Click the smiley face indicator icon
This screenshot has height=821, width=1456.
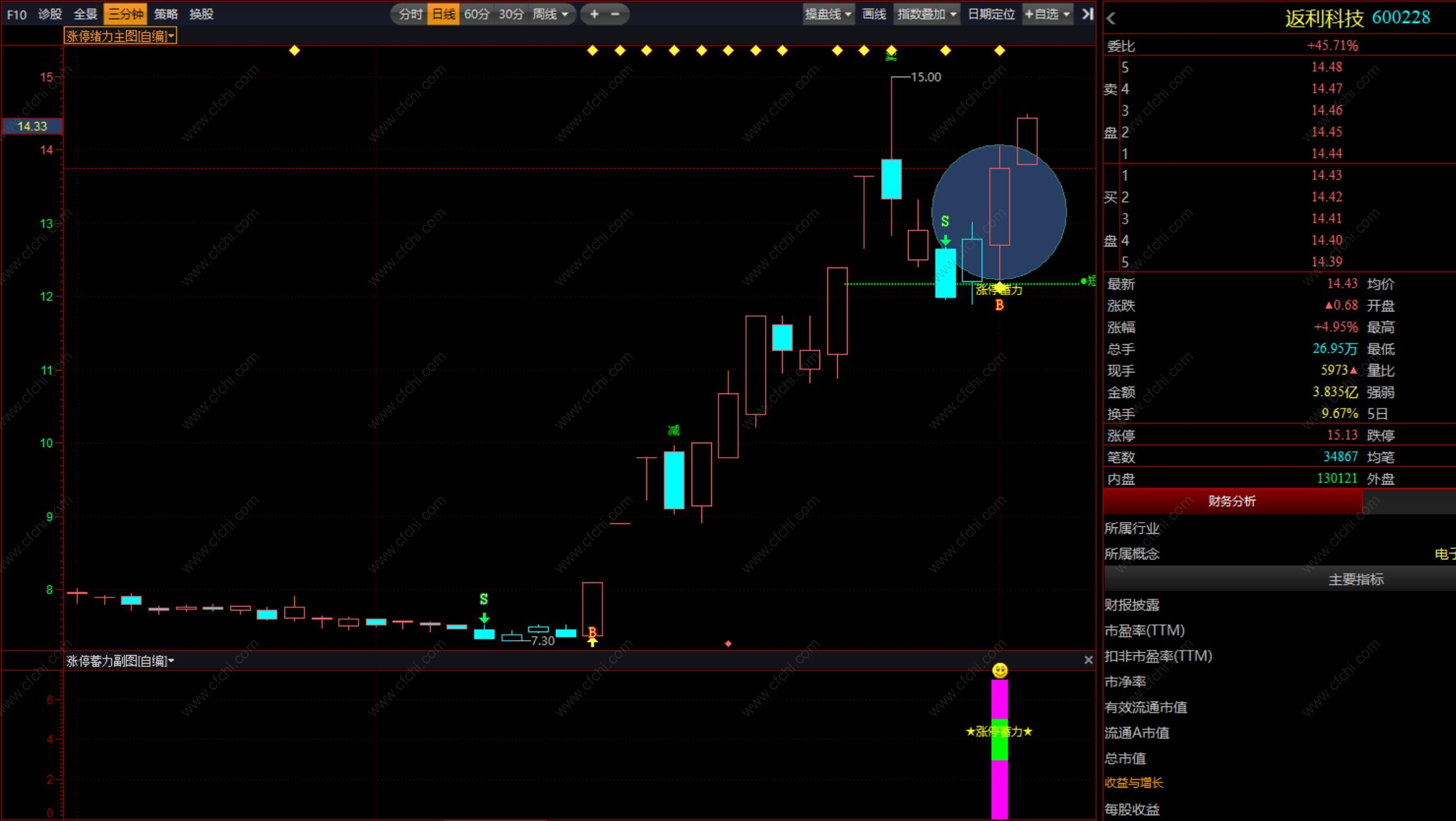click(x=1000, y=670)
